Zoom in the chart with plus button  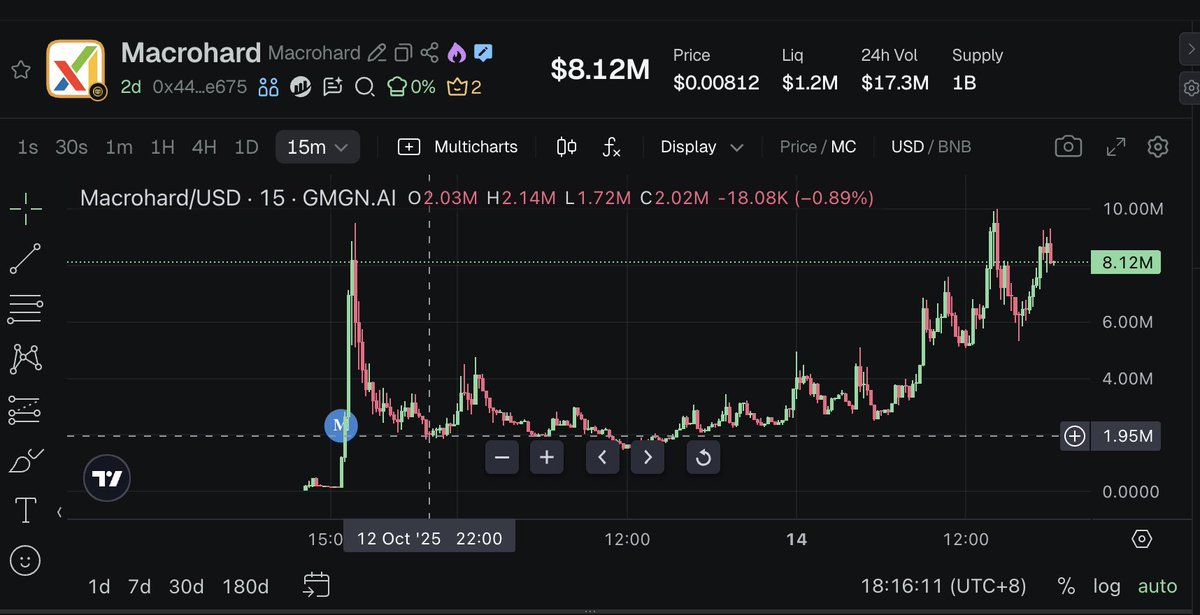pos(547,458)
